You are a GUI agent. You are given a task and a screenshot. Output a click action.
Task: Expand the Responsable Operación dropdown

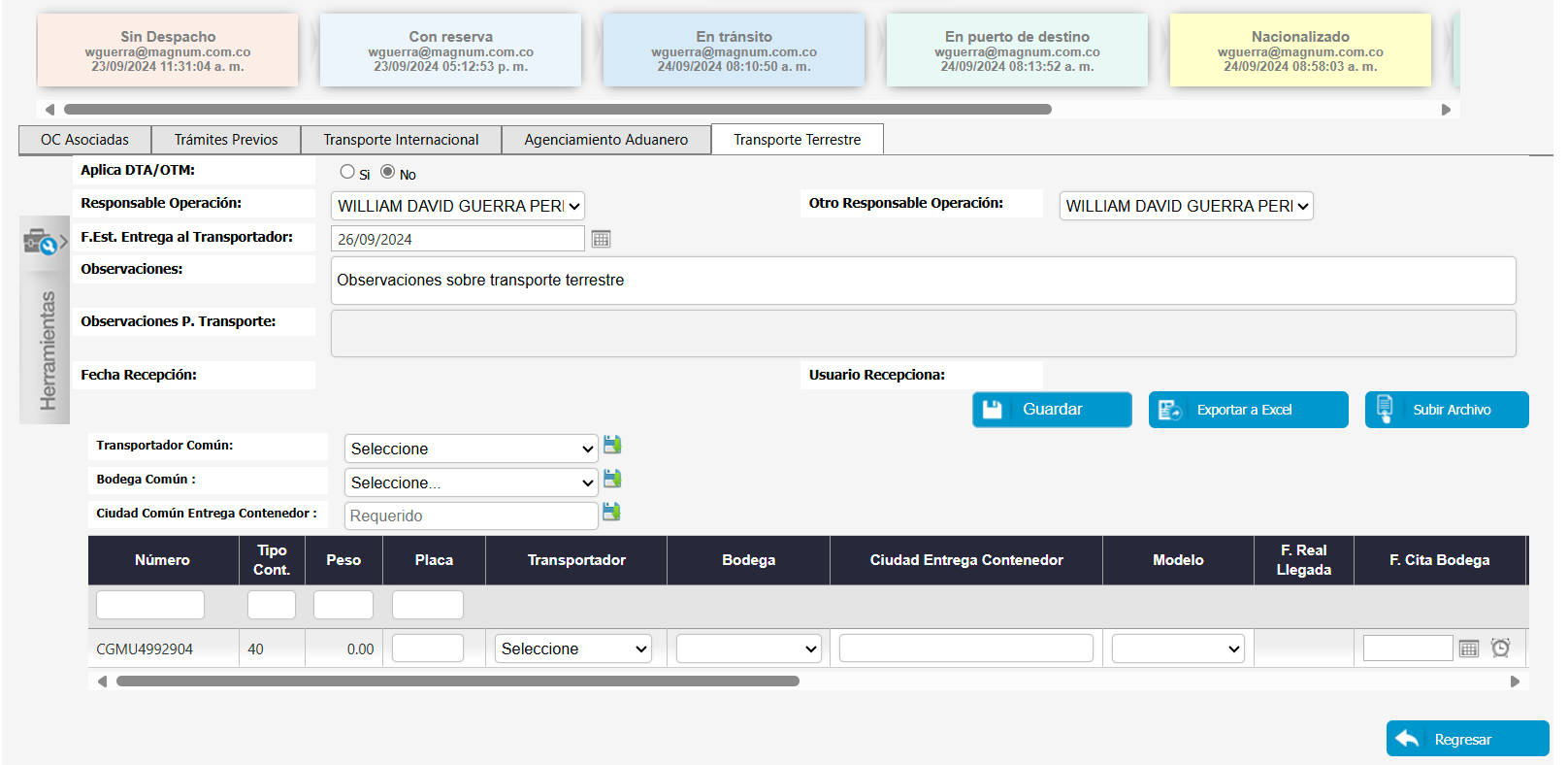[x=458, y=206]
